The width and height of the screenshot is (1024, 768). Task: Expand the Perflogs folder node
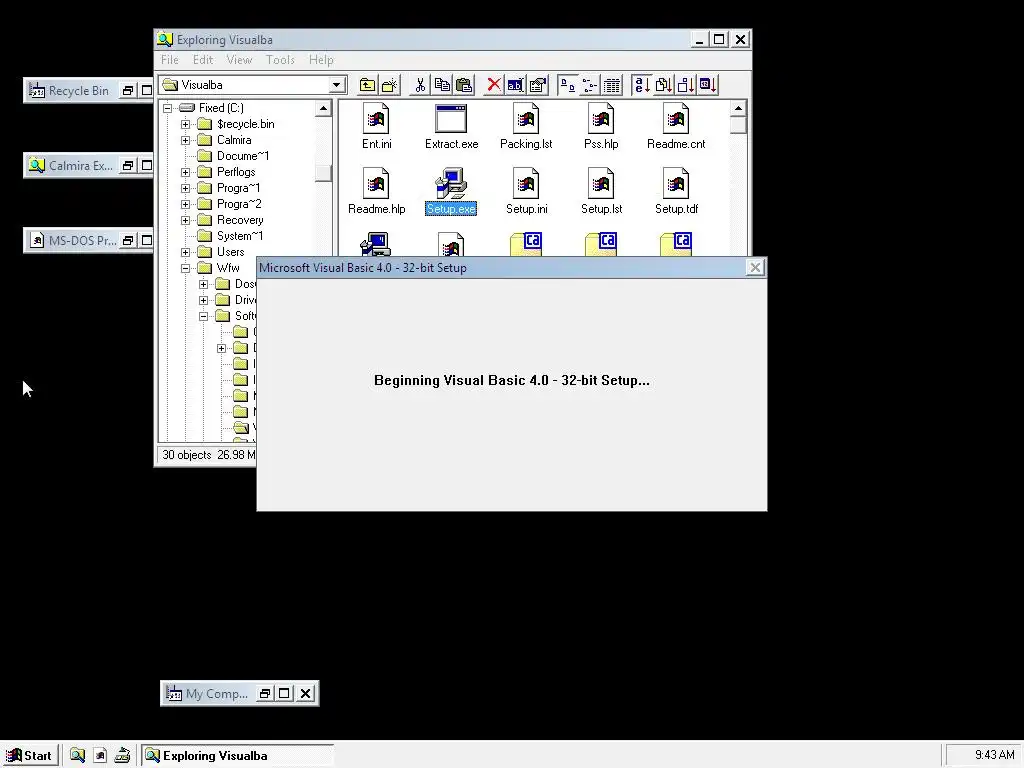pyautogui.click(x=185, y=172)
